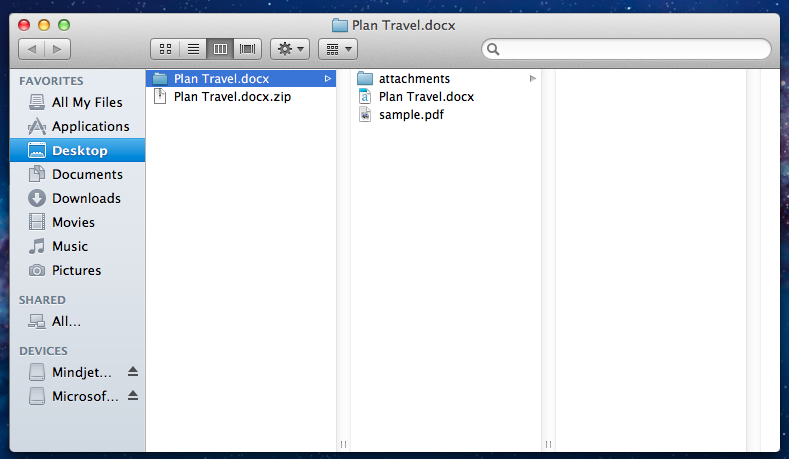The height and width of the screenshot is (459, 789).
Task: Click the Documents icon
Action: [x=37, y=174]
